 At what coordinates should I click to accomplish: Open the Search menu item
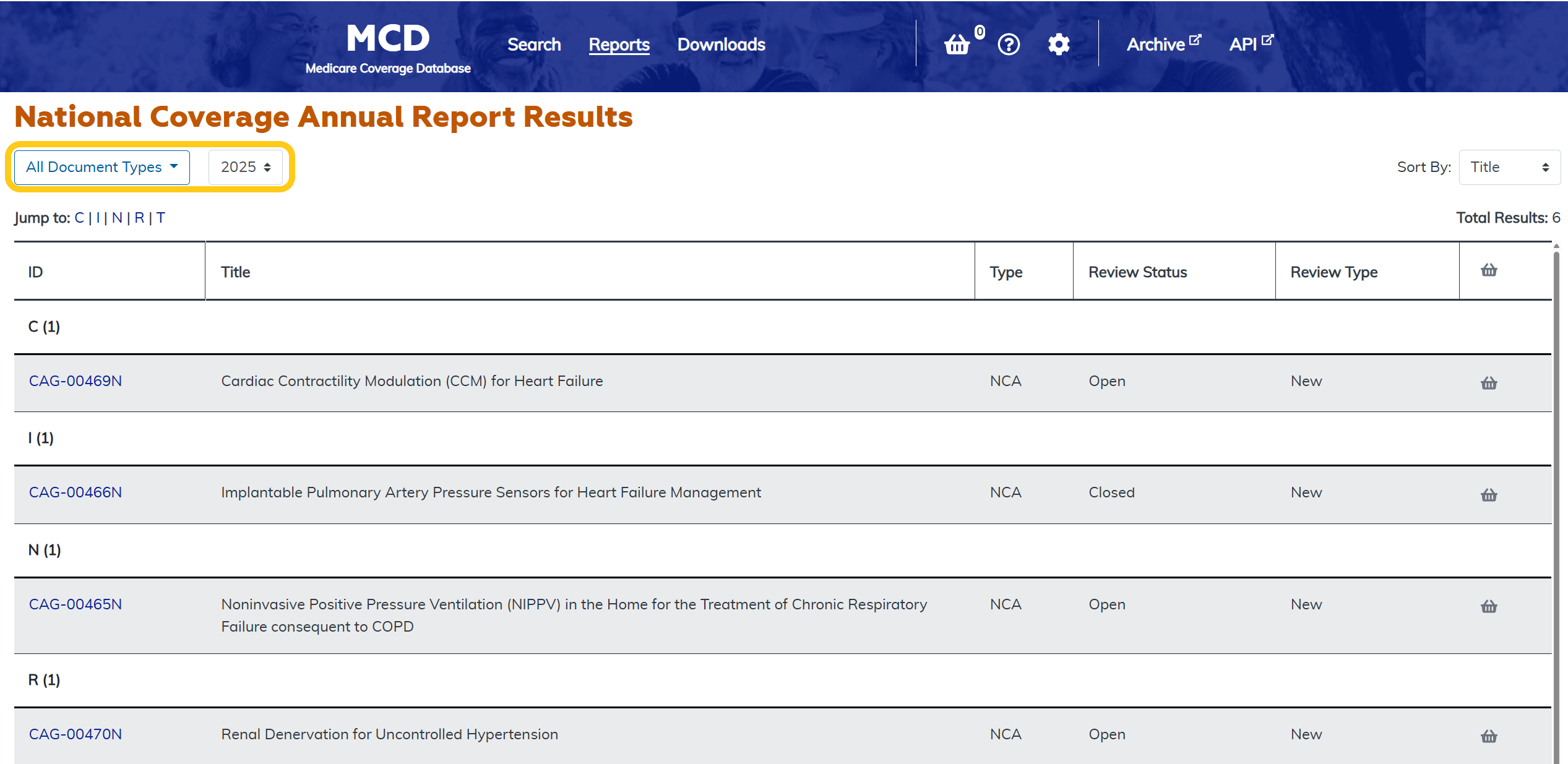(x=534, y=45)
